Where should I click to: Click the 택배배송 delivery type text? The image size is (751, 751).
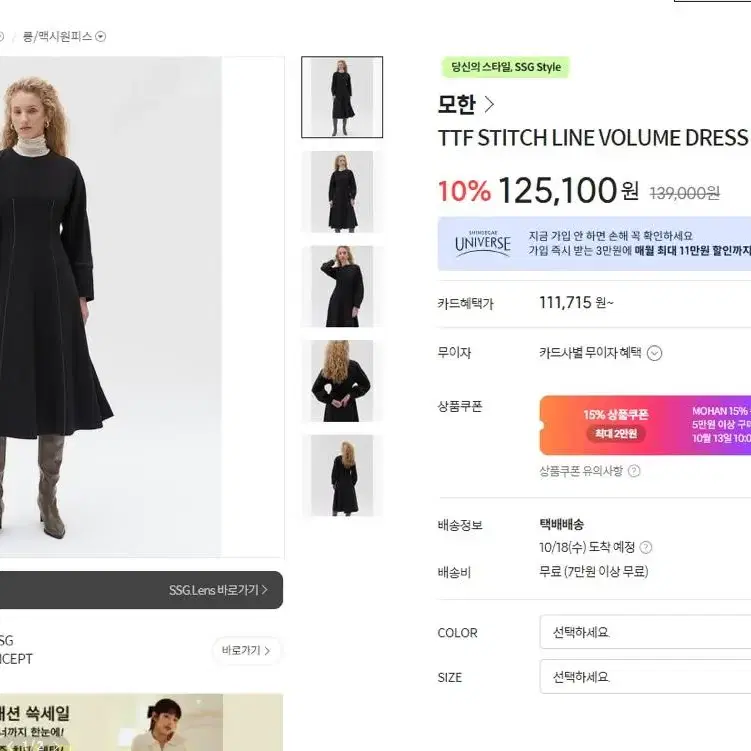pos(561,524)
